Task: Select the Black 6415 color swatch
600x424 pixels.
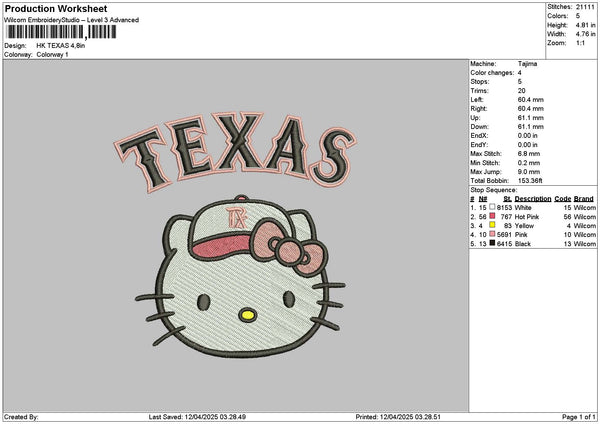Action: [492, 243]
